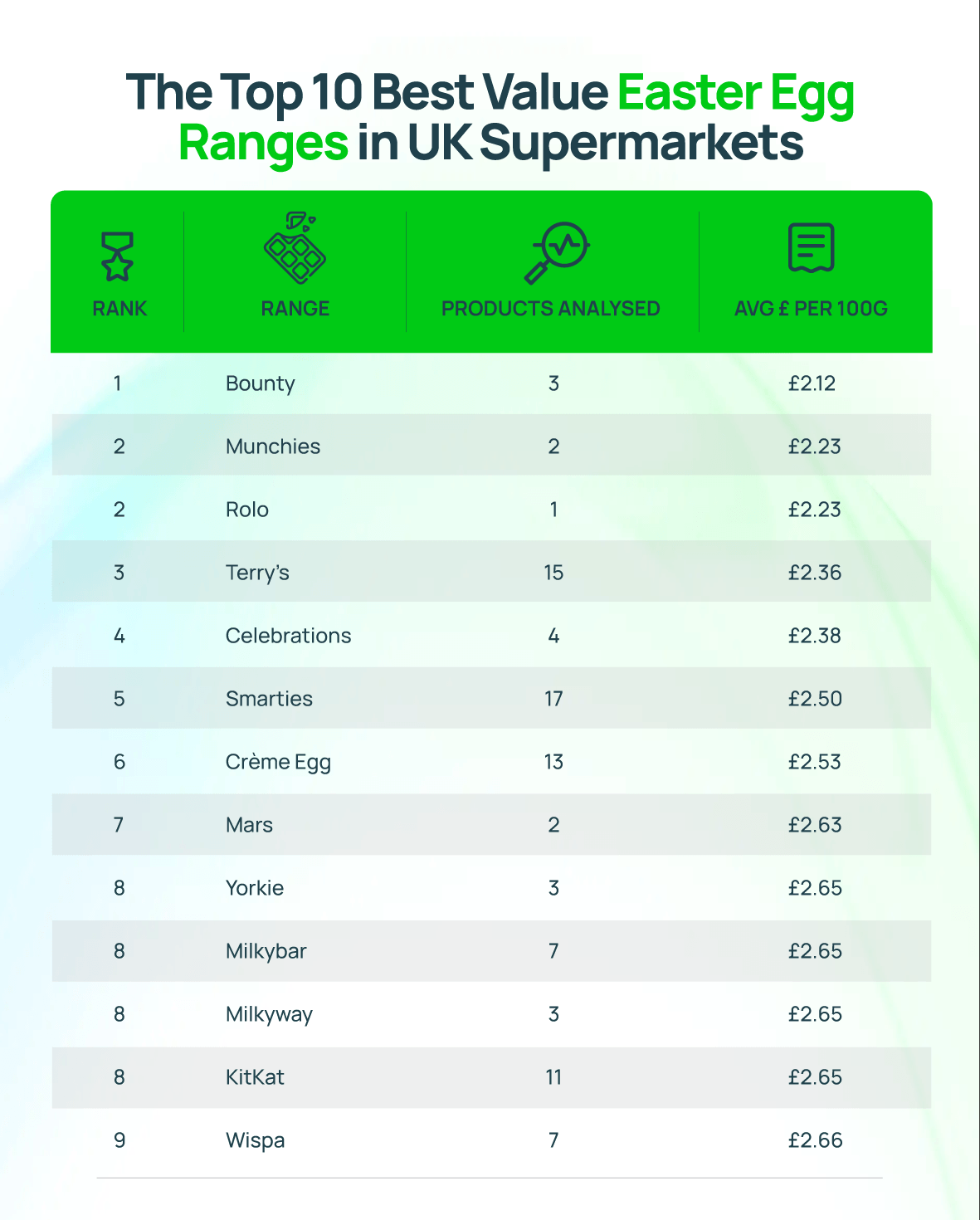Click the AVG £ PER 100G header
980x1220 pixels.
tap(811, 309)
